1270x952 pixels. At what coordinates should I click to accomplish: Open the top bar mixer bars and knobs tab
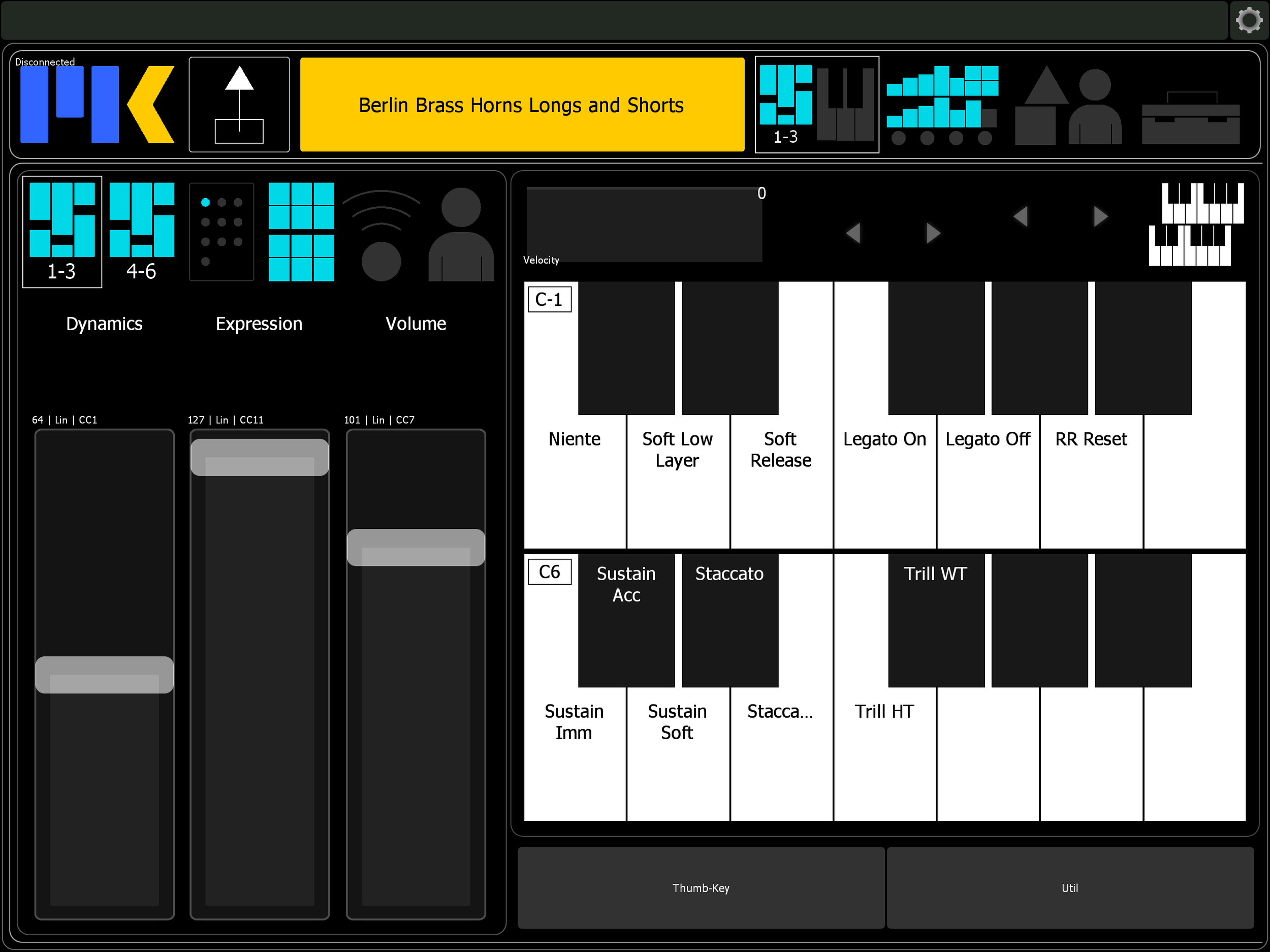pyautogui.click(x=942, y=105)
